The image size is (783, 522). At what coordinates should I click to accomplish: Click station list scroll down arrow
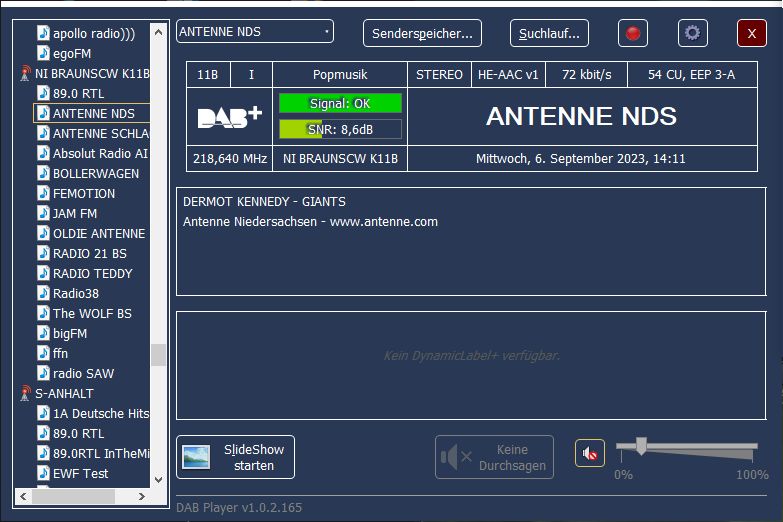coord(158,480)
